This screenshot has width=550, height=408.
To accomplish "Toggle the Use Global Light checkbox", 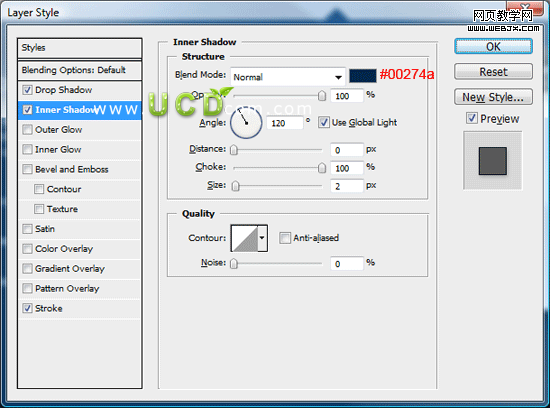I will [324, 122].
